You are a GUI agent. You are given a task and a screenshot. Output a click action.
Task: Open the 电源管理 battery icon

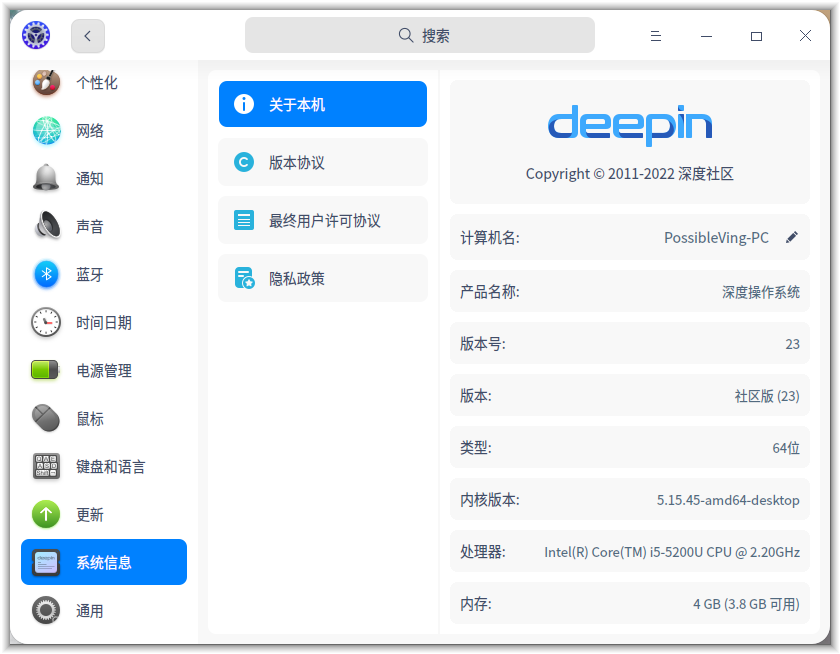pos(46,370)
